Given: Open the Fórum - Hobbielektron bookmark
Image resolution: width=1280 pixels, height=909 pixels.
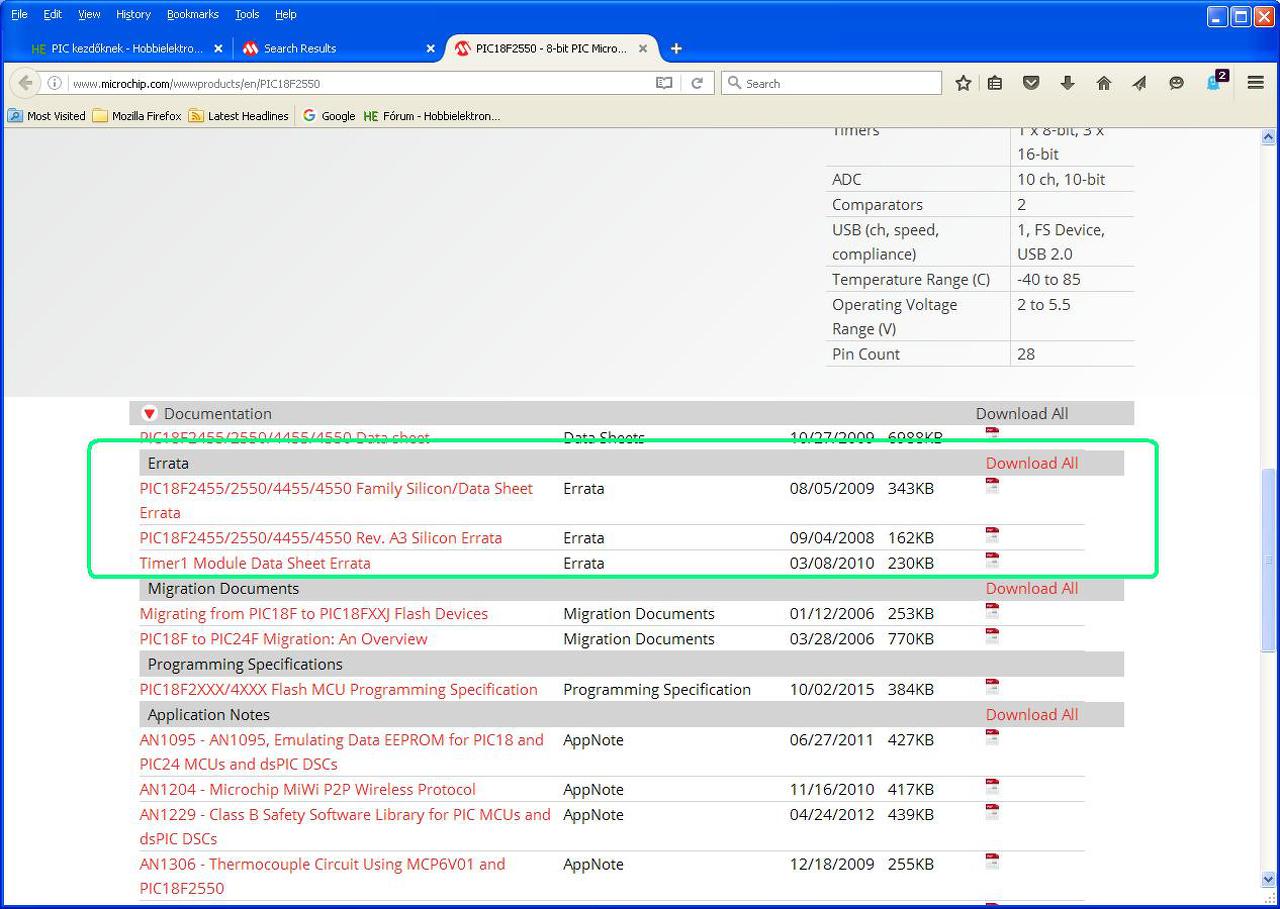Looking at the screenshot, I should [431, 116].
